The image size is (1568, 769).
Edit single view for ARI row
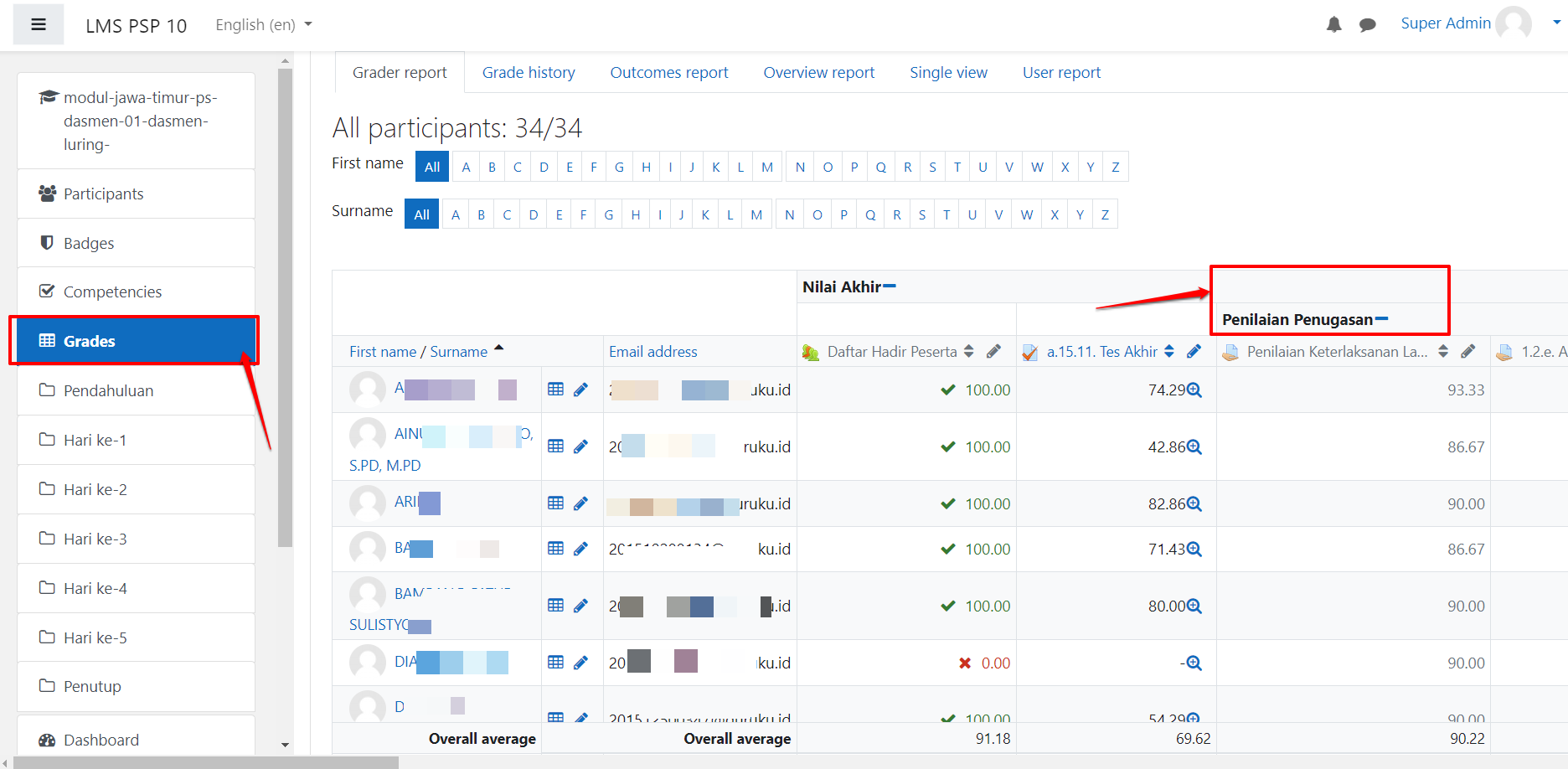pos(580,503)
